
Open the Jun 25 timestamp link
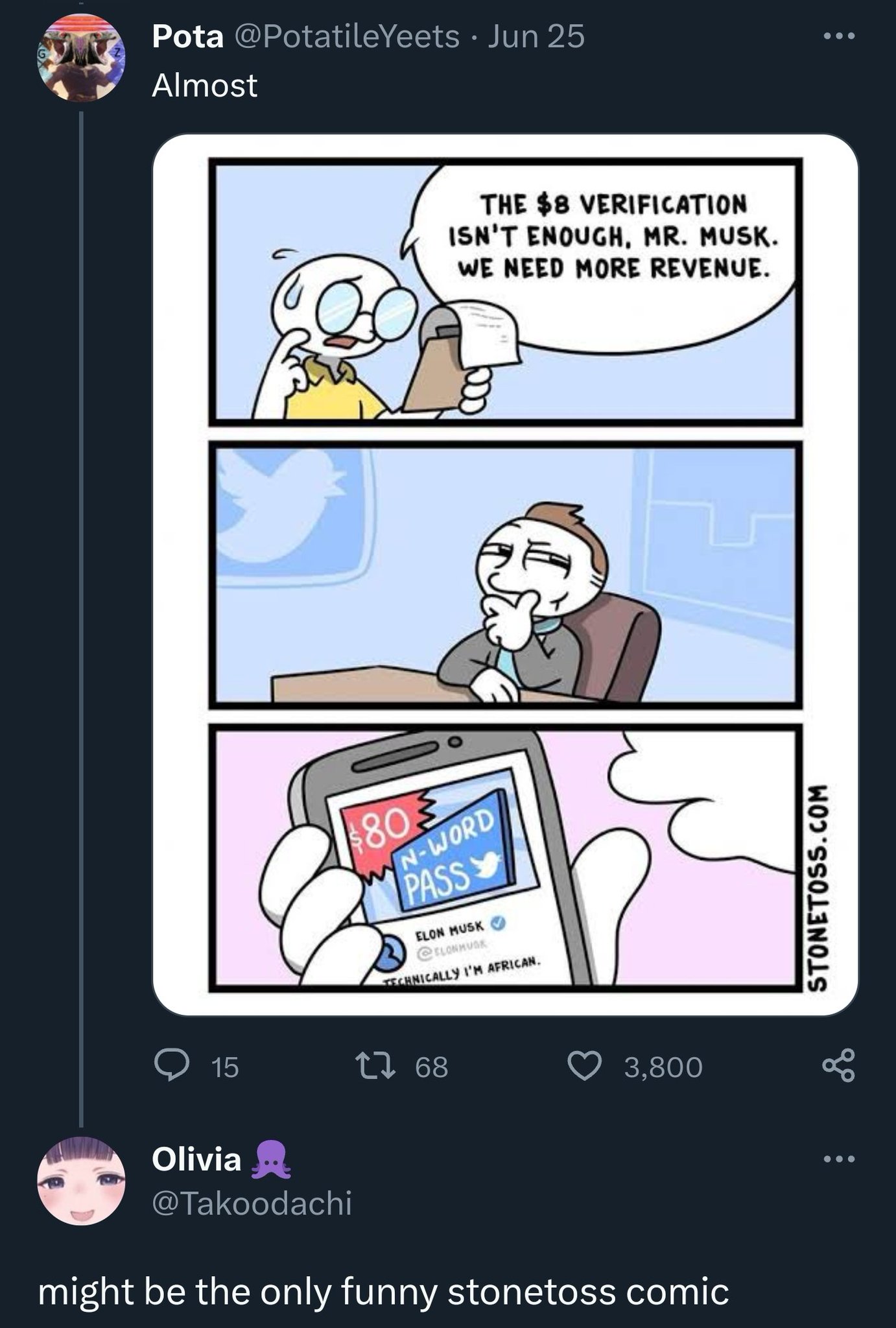click(536, 36)
